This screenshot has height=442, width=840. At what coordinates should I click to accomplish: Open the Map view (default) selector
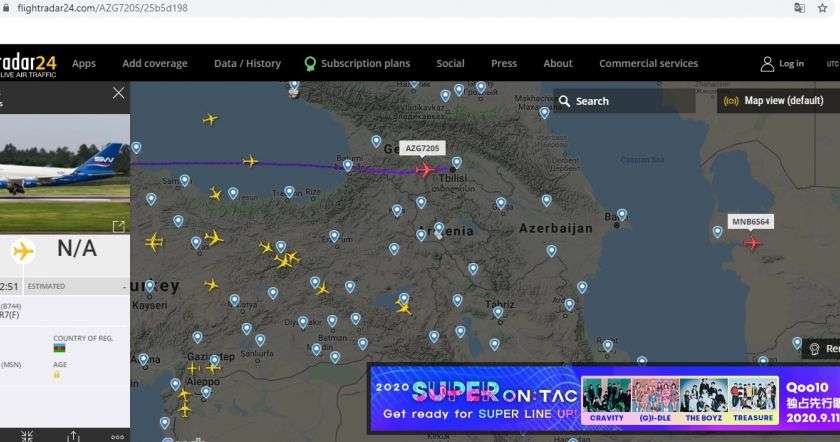pos(776,101)
